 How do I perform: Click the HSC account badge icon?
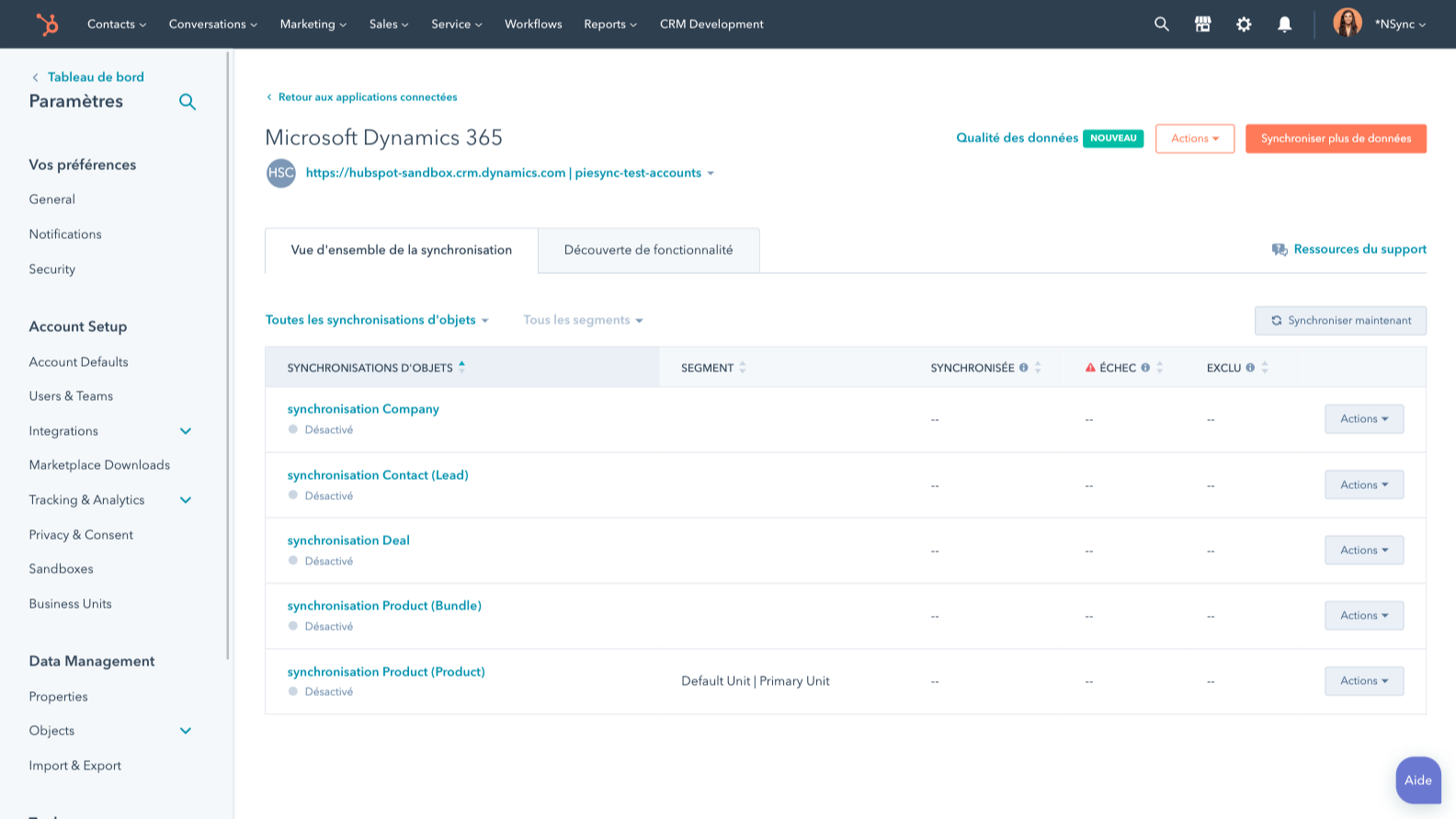pos(281,173)
